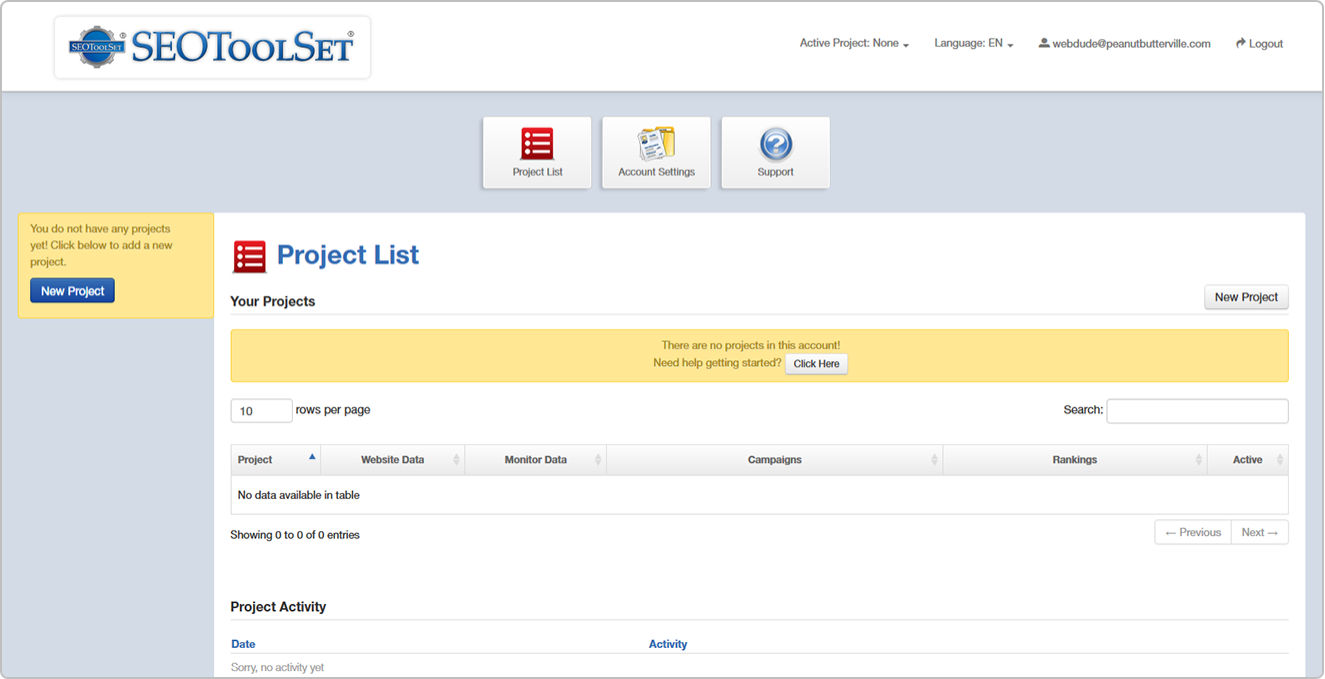Click the SEOToolSet logo
This screenshot has height=679, width=1325.
(212, 47)
